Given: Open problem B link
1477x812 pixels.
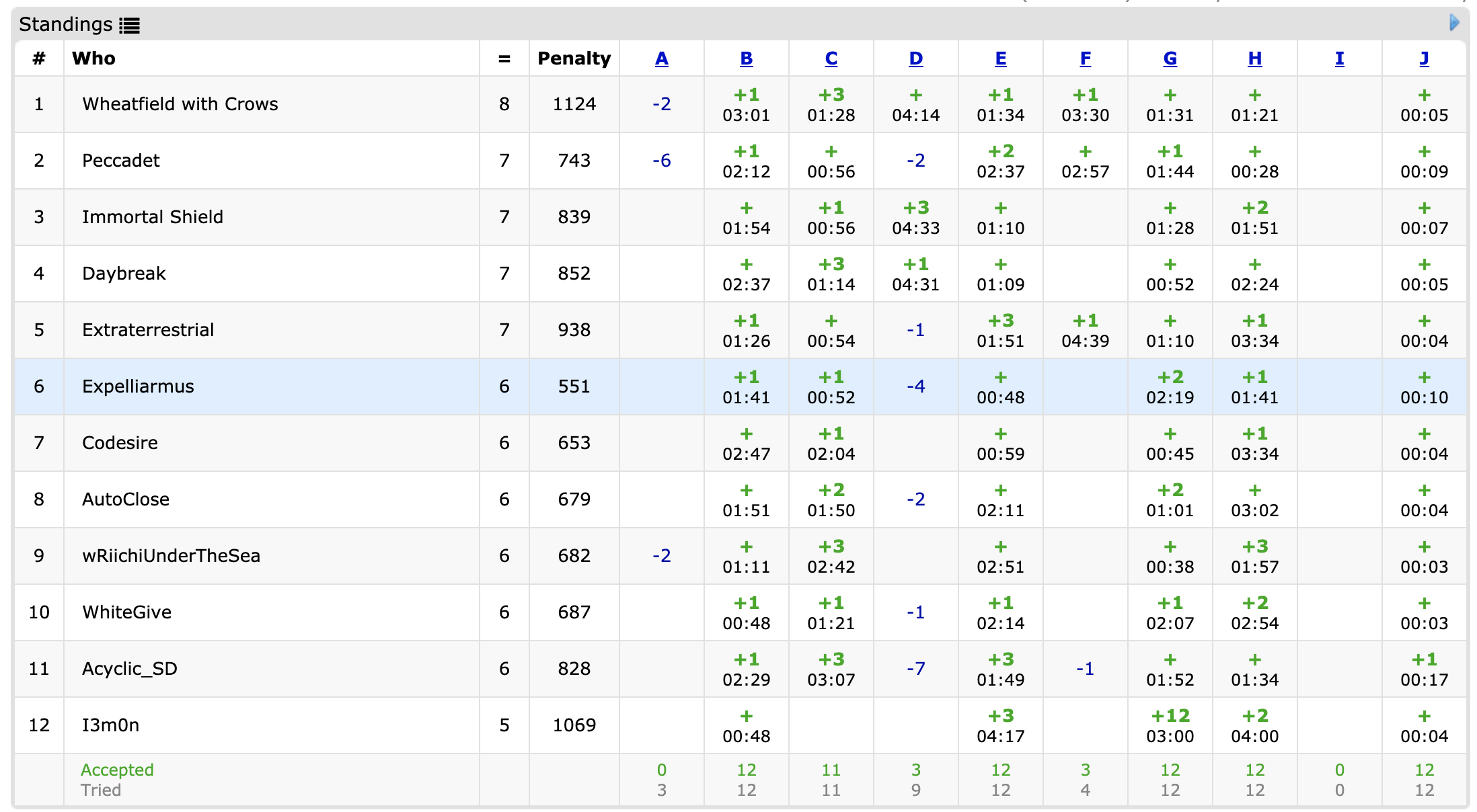Looking at the screenshot, I should tap(747, 58).
